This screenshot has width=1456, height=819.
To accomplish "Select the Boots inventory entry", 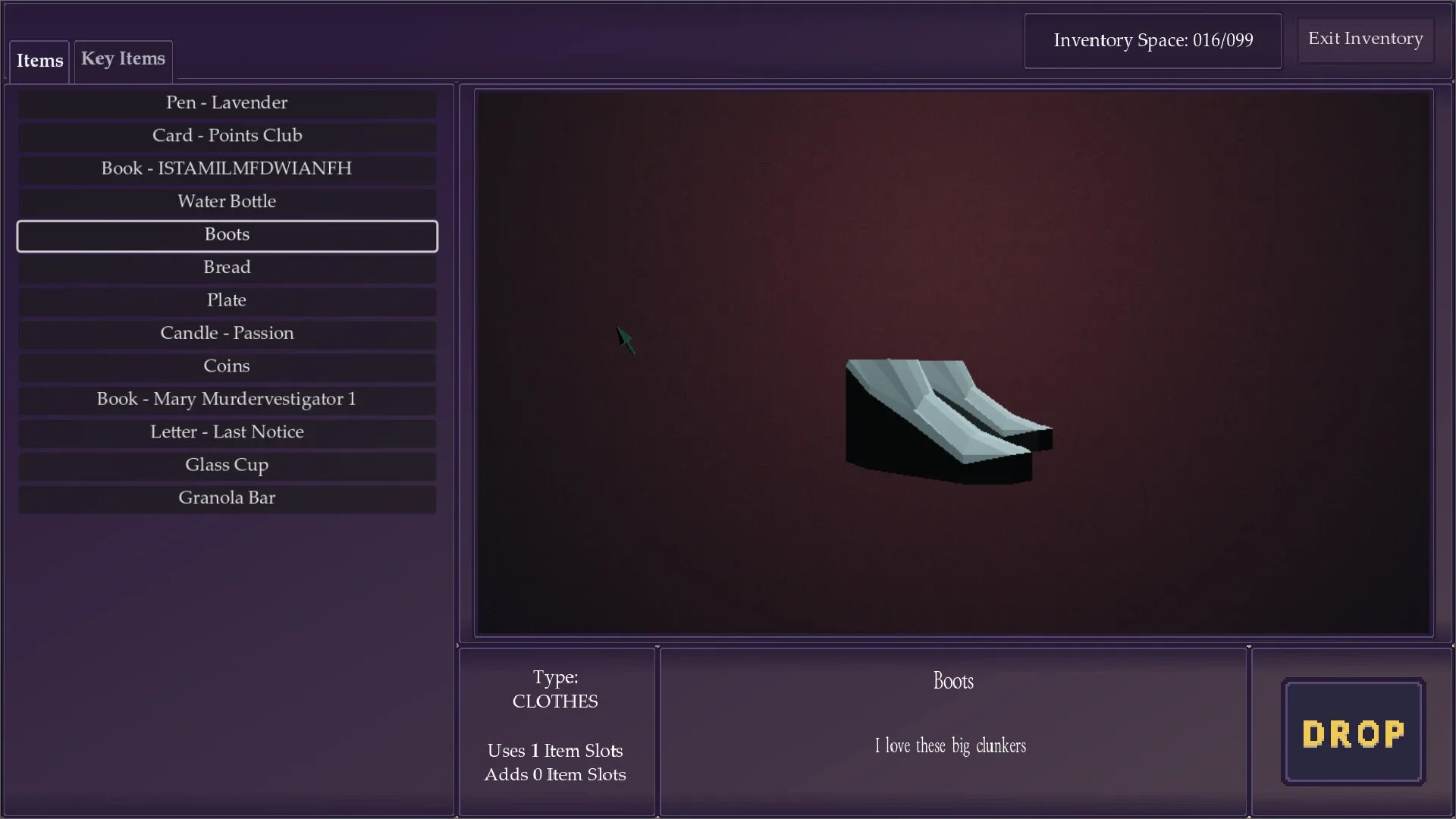I will (x=227, y=234).
